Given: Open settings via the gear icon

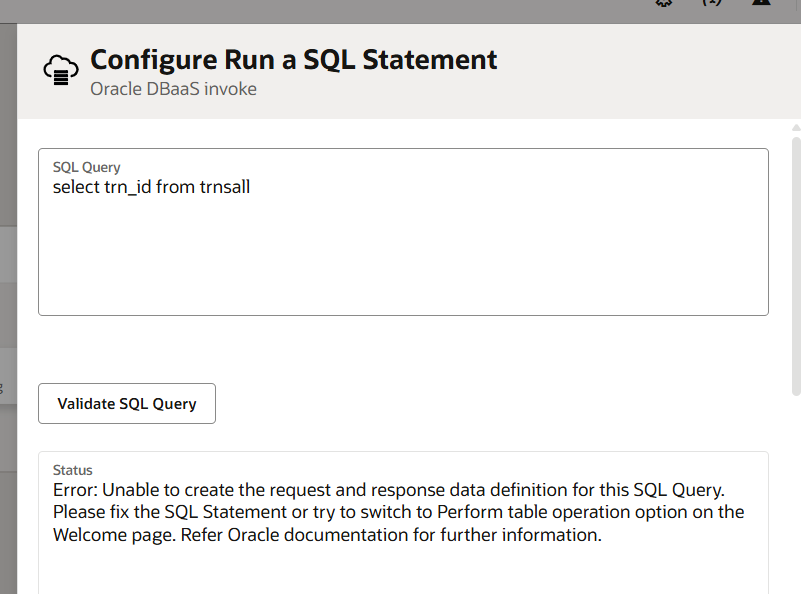Looking at the screenshot, I should click(x=662, y=5).
